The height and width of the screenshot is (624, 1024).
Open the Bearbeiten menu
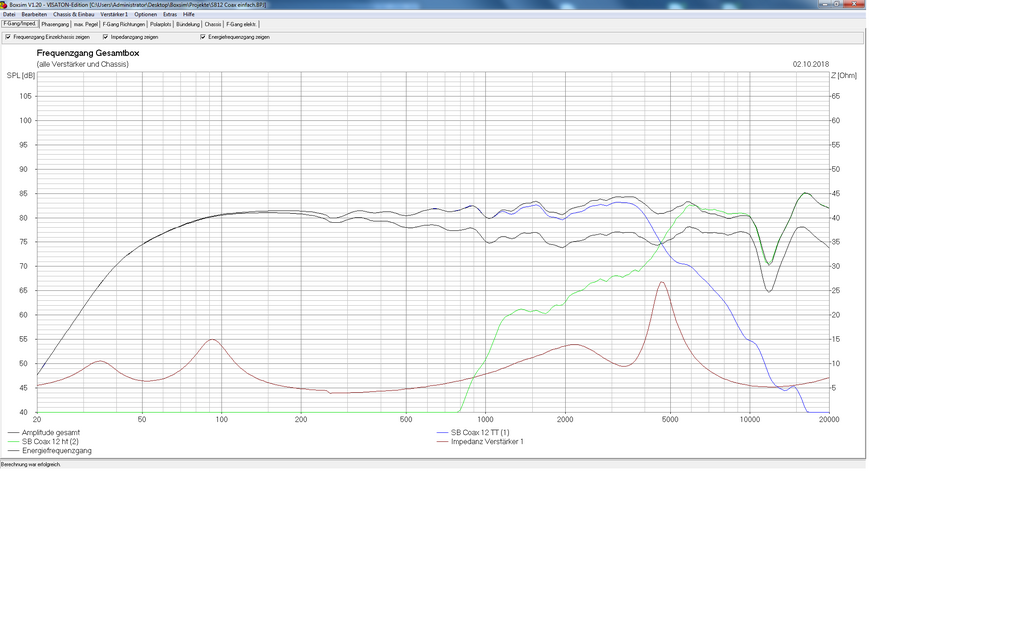pyautogui.click(x=34, y=14)
